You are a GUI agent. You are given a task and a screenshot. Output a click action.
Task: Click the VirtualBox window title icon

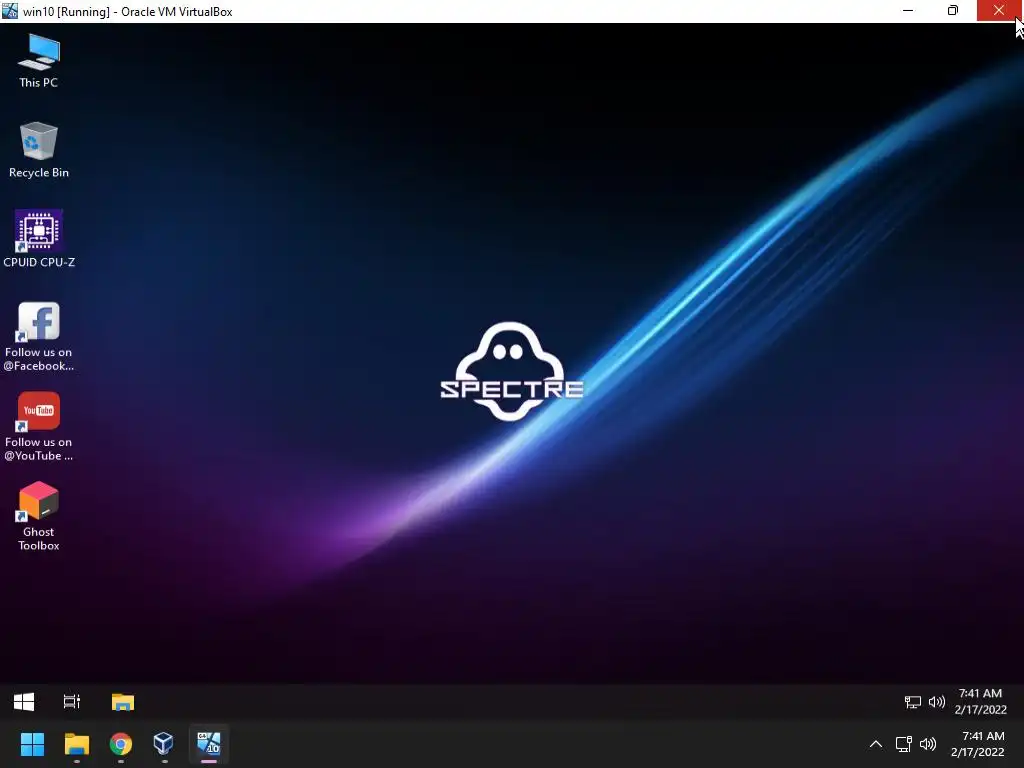click(x=10, y=11)
